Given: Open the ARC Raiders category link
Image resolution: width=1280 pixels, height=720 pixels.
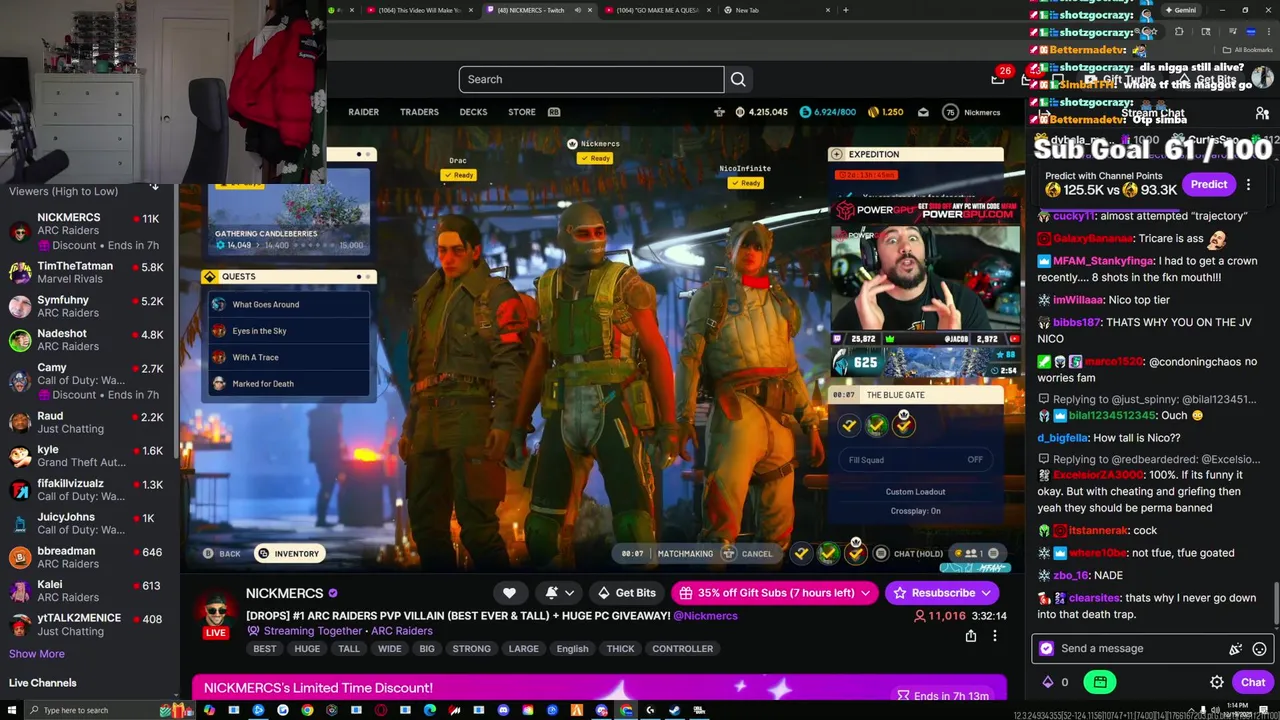Looking at the screenshot, I should click(401, 632).
